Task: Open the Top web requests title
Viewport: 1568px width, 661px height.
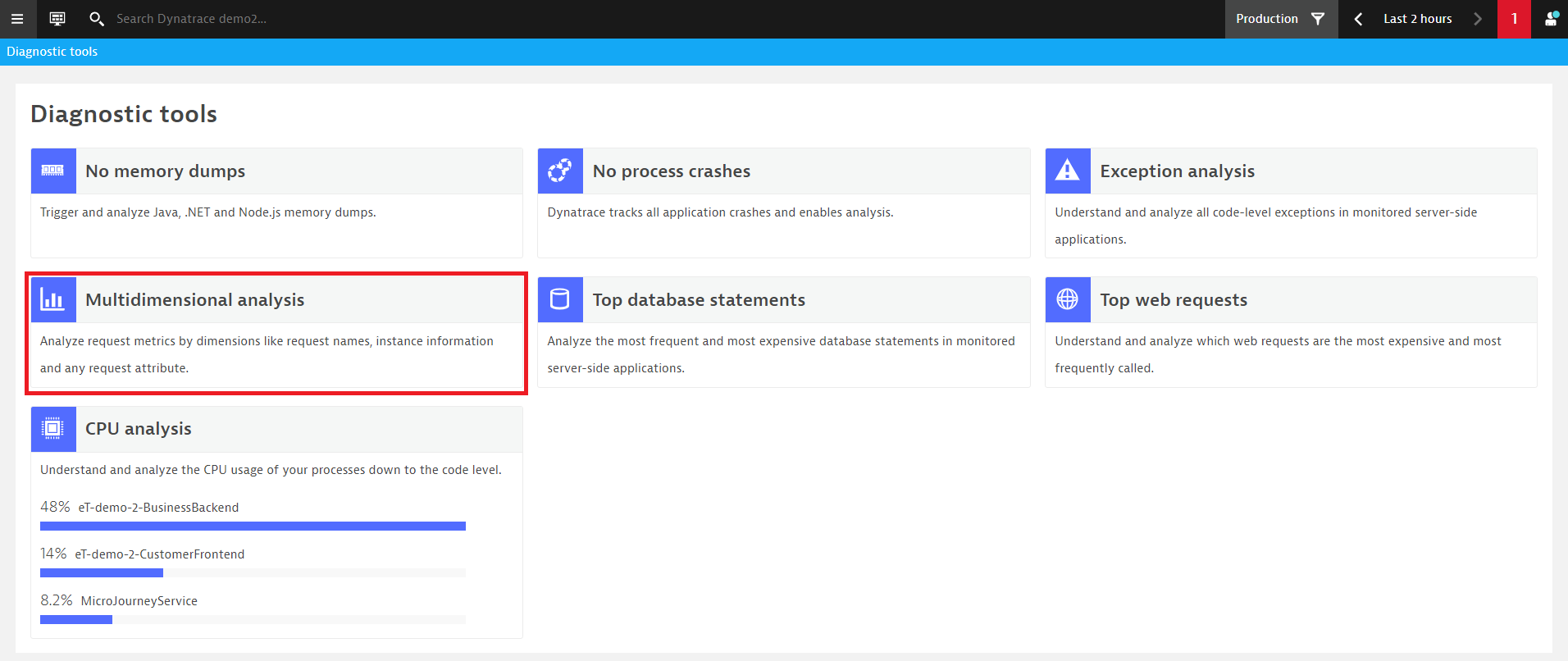Action: (x=1174, y=300)
